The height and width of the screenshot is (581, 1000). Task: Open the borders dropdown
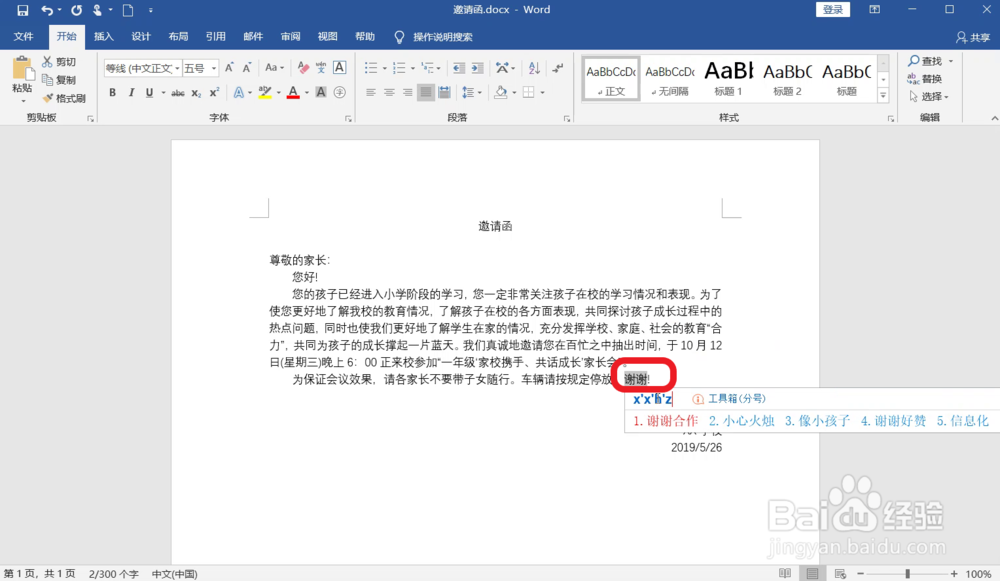click(543, 92)
